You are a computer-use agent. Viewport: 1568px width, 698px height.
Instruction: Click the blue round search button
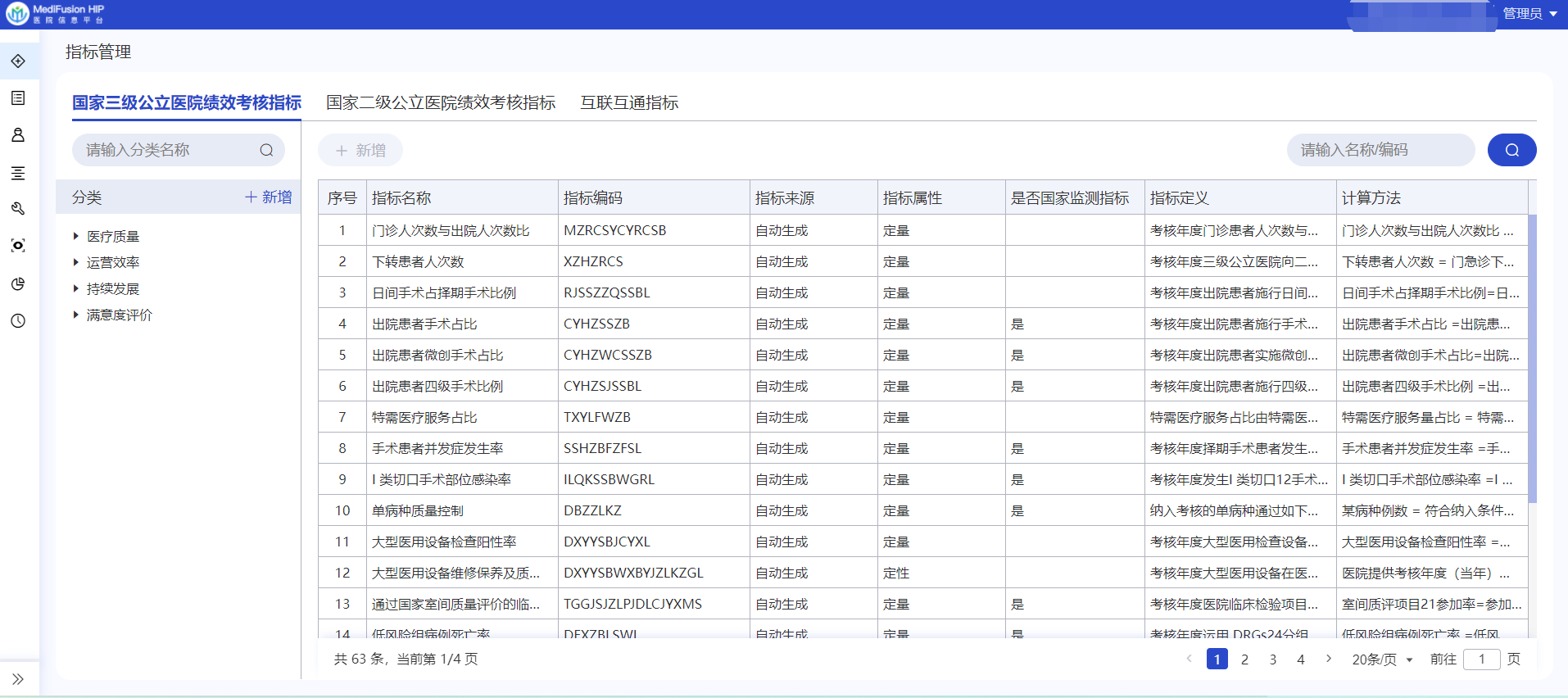tap(1511, 150)
